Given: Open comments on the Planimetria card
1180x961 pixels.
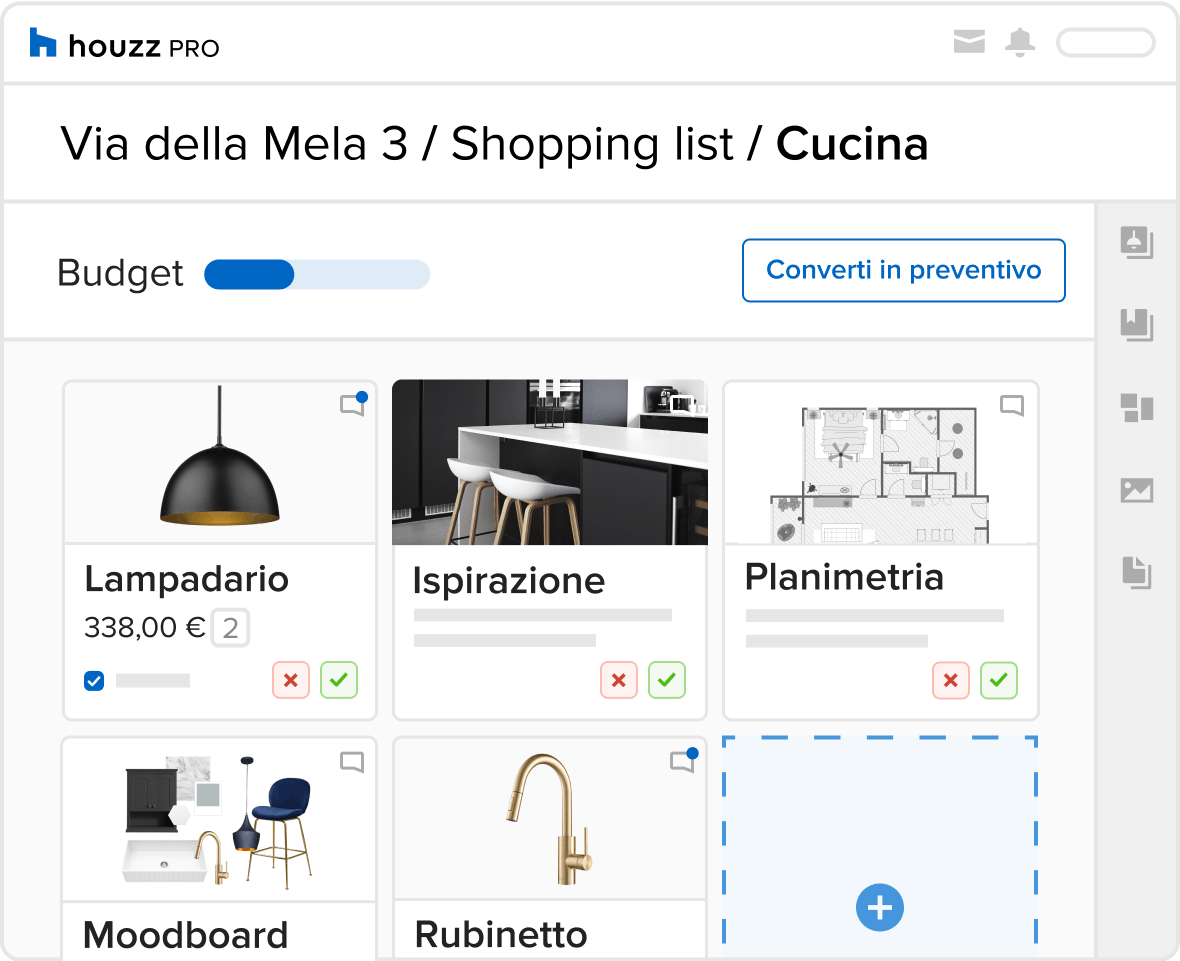Looking at the screenshot, I should point(1011,406).
